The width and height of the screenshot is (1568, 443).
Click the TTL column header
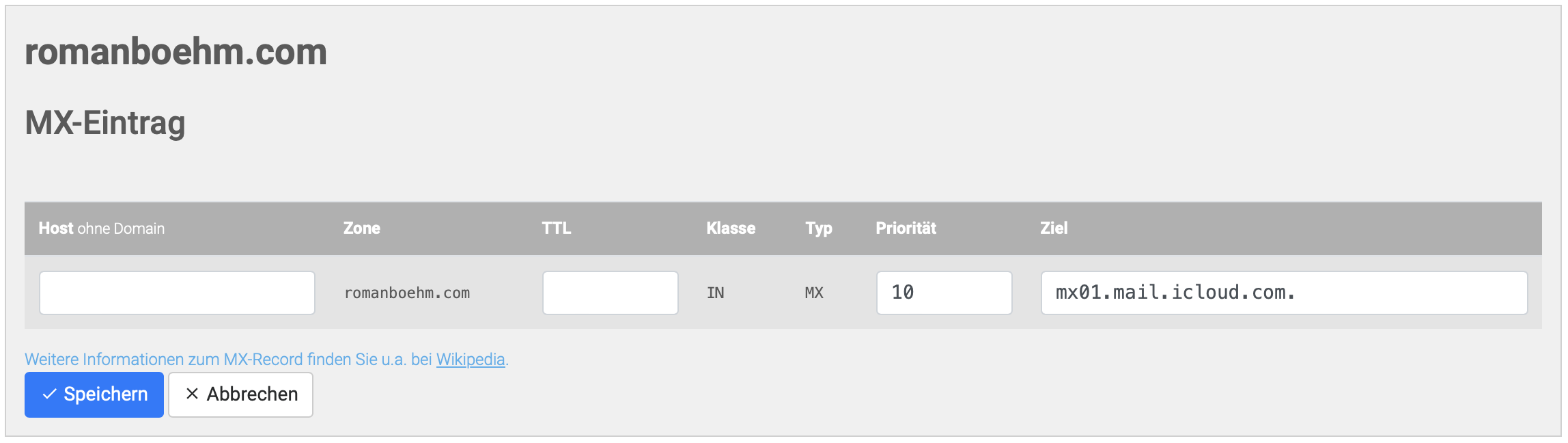555,228
